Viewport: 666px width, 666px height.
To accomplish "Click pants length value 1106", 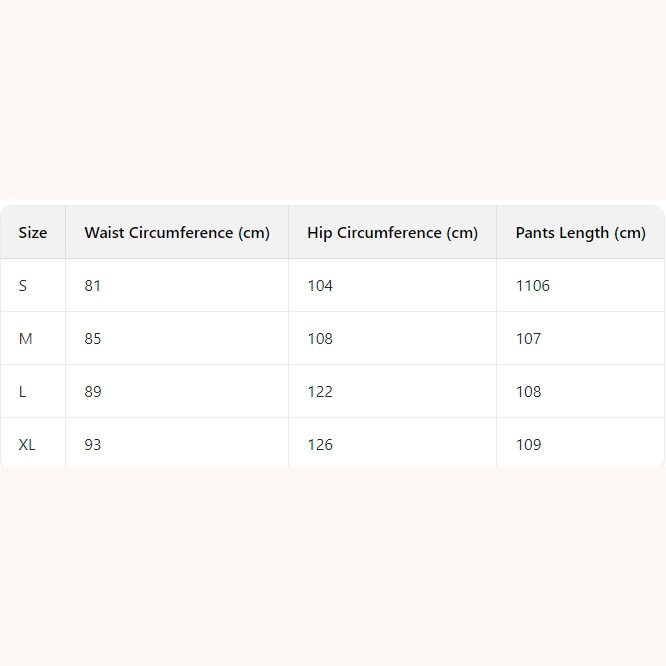I will pyautogui.click(x=533, y=286).
